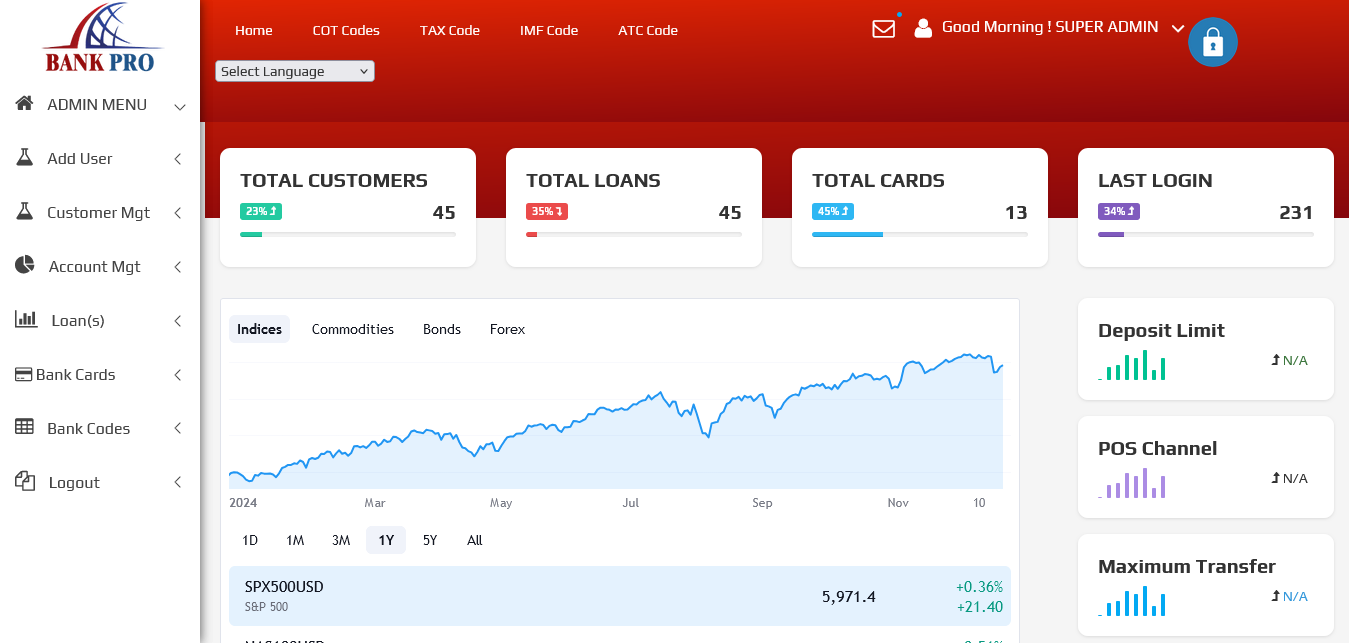Open the Select Language dropdown
This screenshot has width=1349, height=643.
[295, 71]
